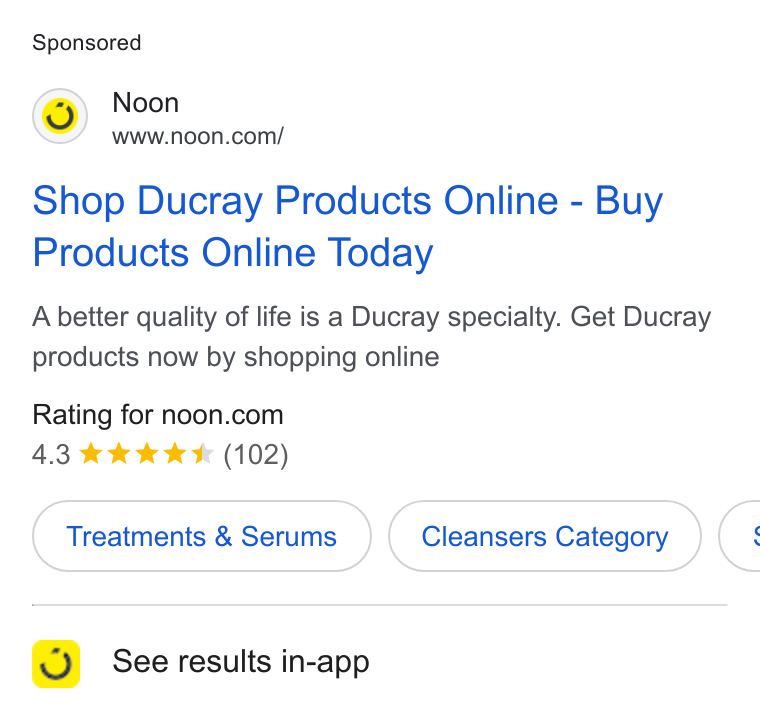Click the 4.3 rating score
This screenshot has width=760, height=722.
[x=51, y=455]
